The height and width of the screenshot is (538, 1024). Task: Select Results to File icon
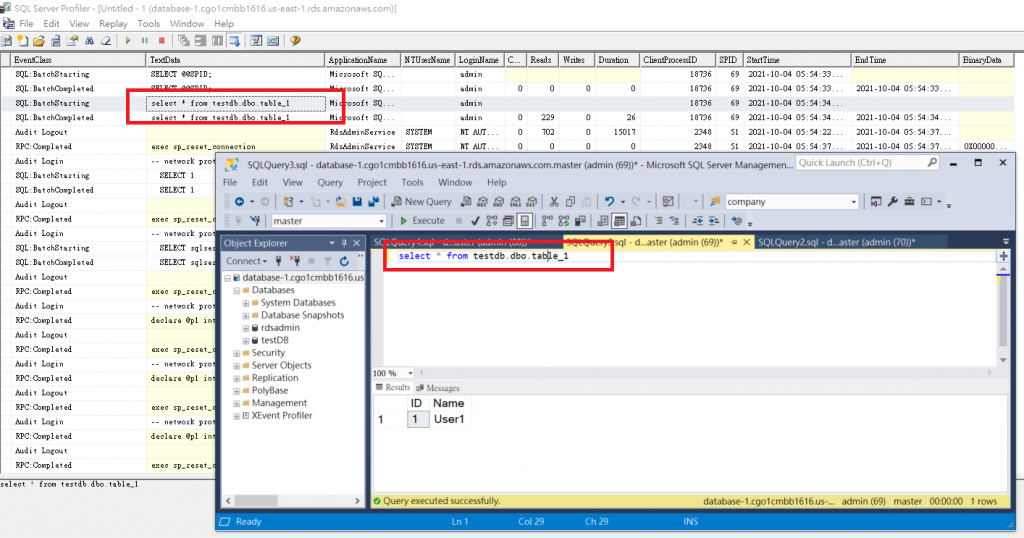[635, 221]
